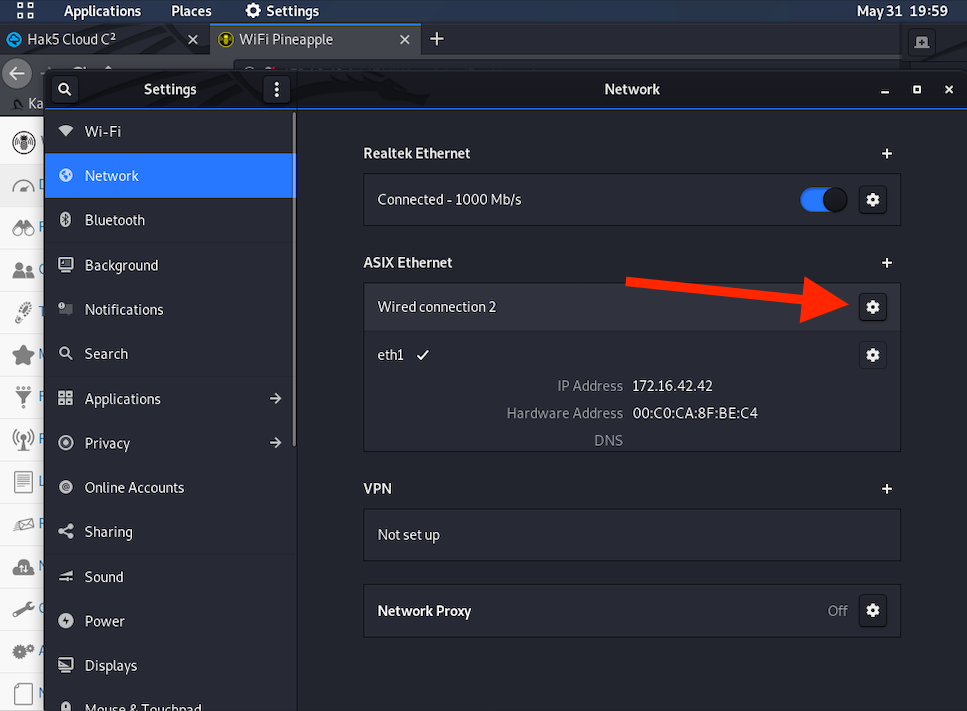The image size is (967, 711).
Task: Open Search settings
Action: point(170,354)
